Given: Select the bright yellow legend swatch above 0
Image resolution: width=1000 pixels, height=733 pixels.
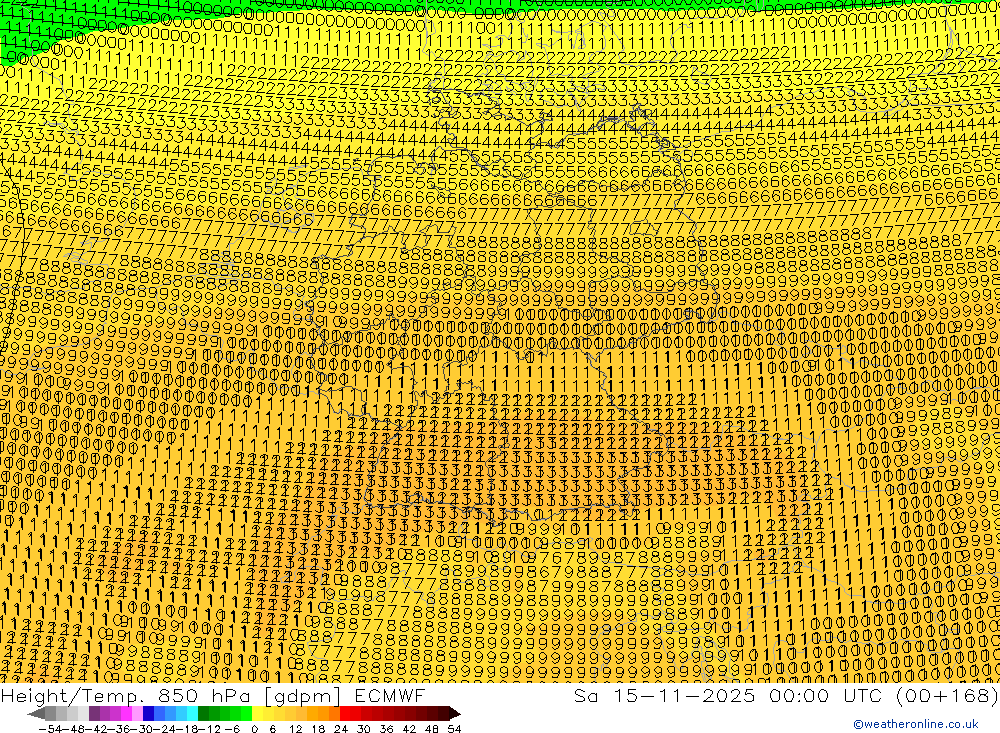Looking at the screenshot, I should pos(258,713).
